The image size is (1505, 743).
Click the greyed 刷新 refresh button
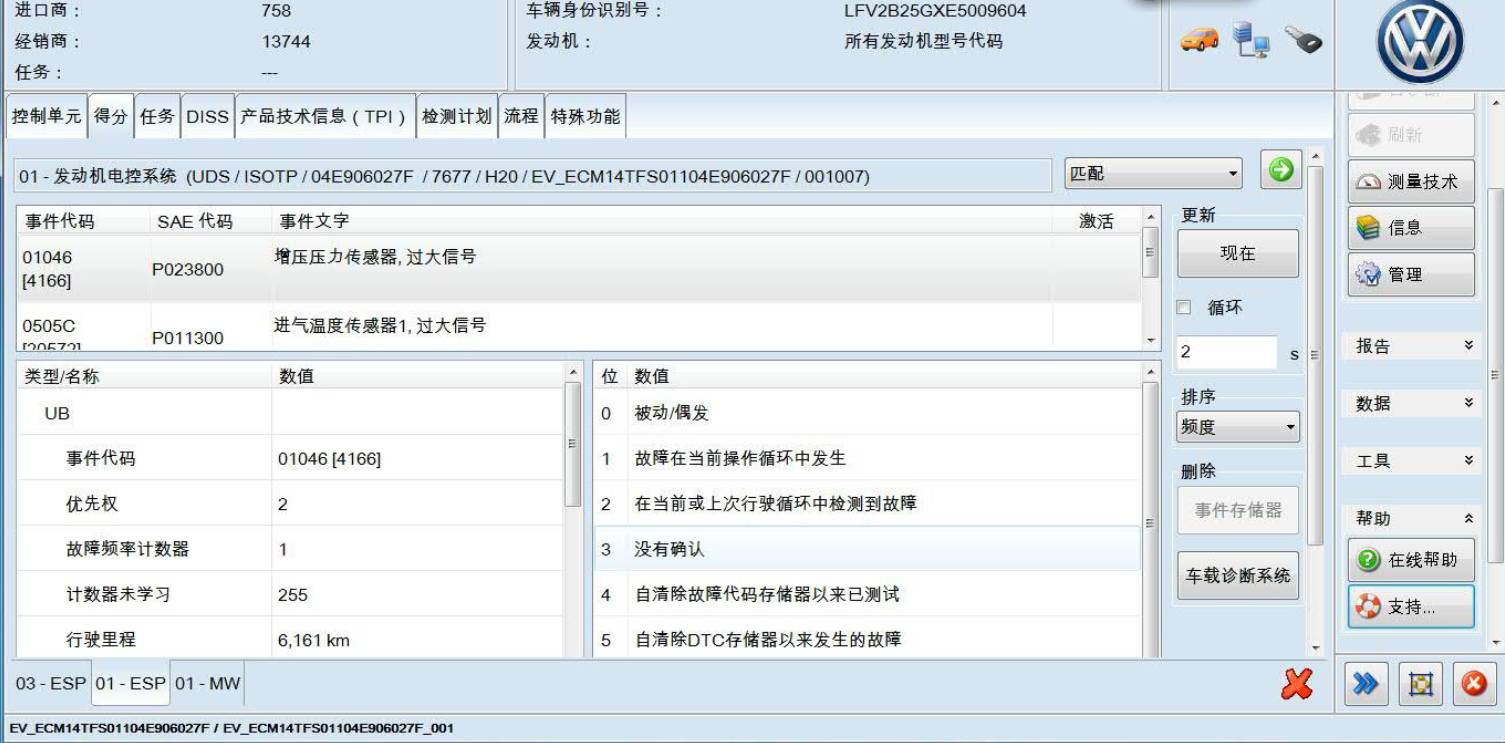tap(1410, 135)
